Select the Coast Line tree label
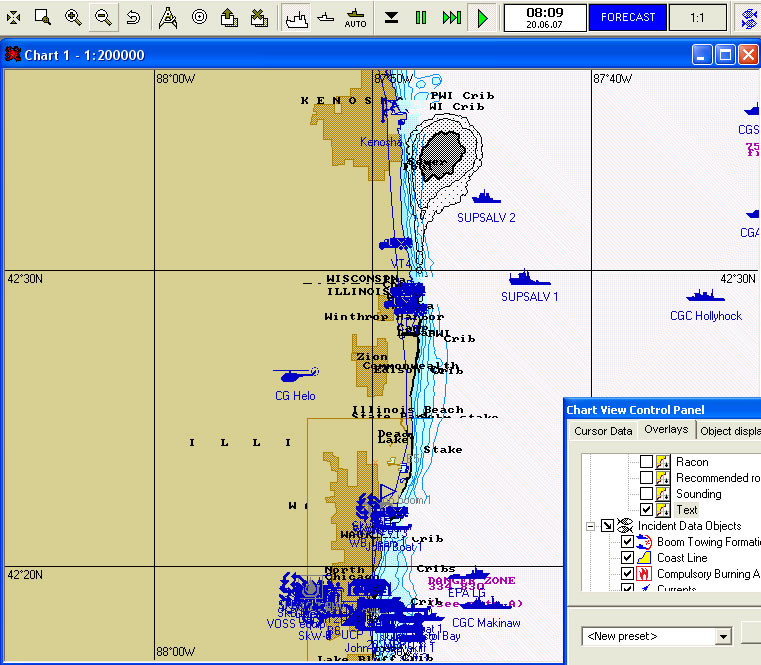This screenshot has width=761, height=665. click(x=682, y=558)
